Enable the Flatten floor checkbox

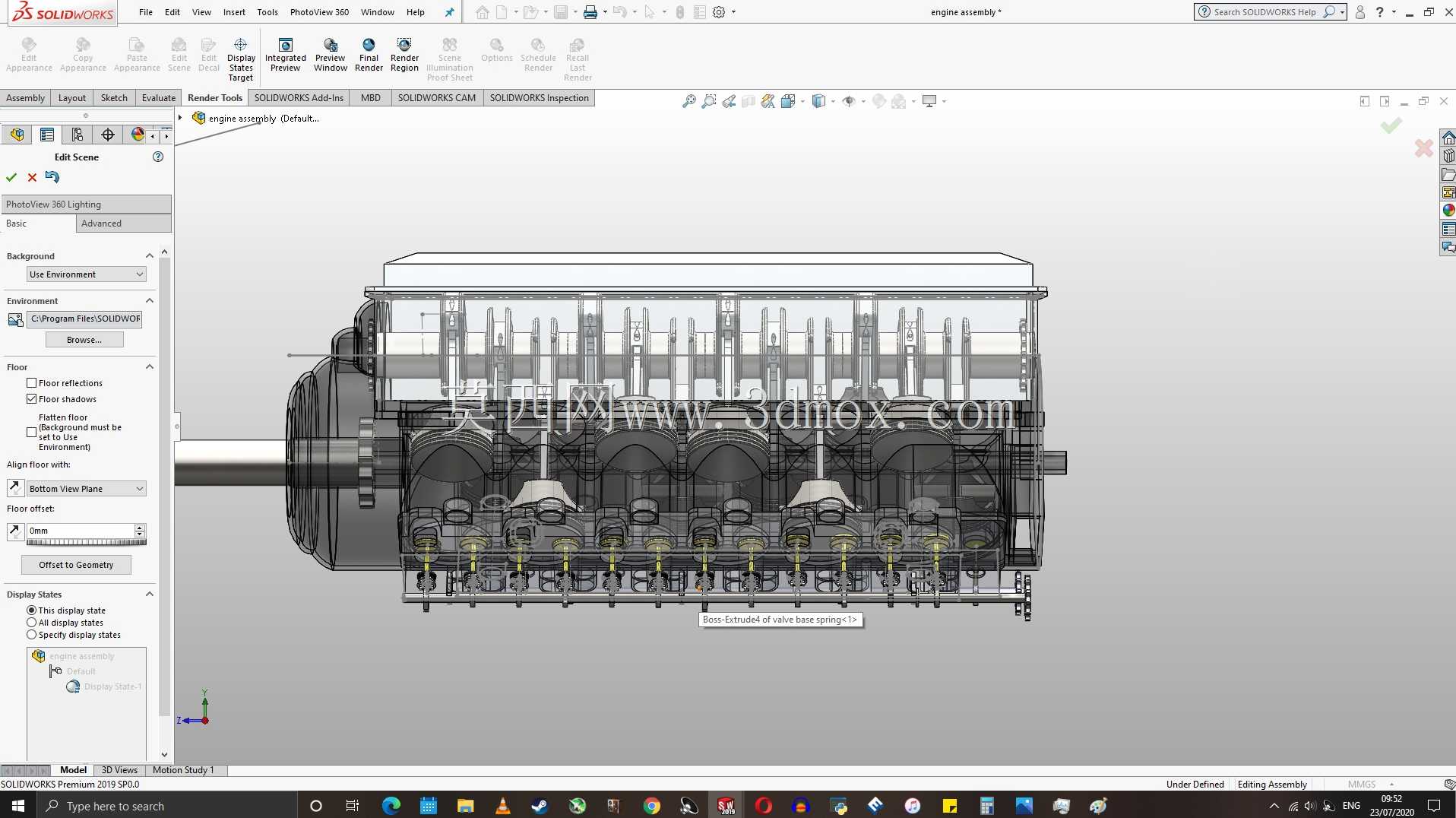(32, 432)
